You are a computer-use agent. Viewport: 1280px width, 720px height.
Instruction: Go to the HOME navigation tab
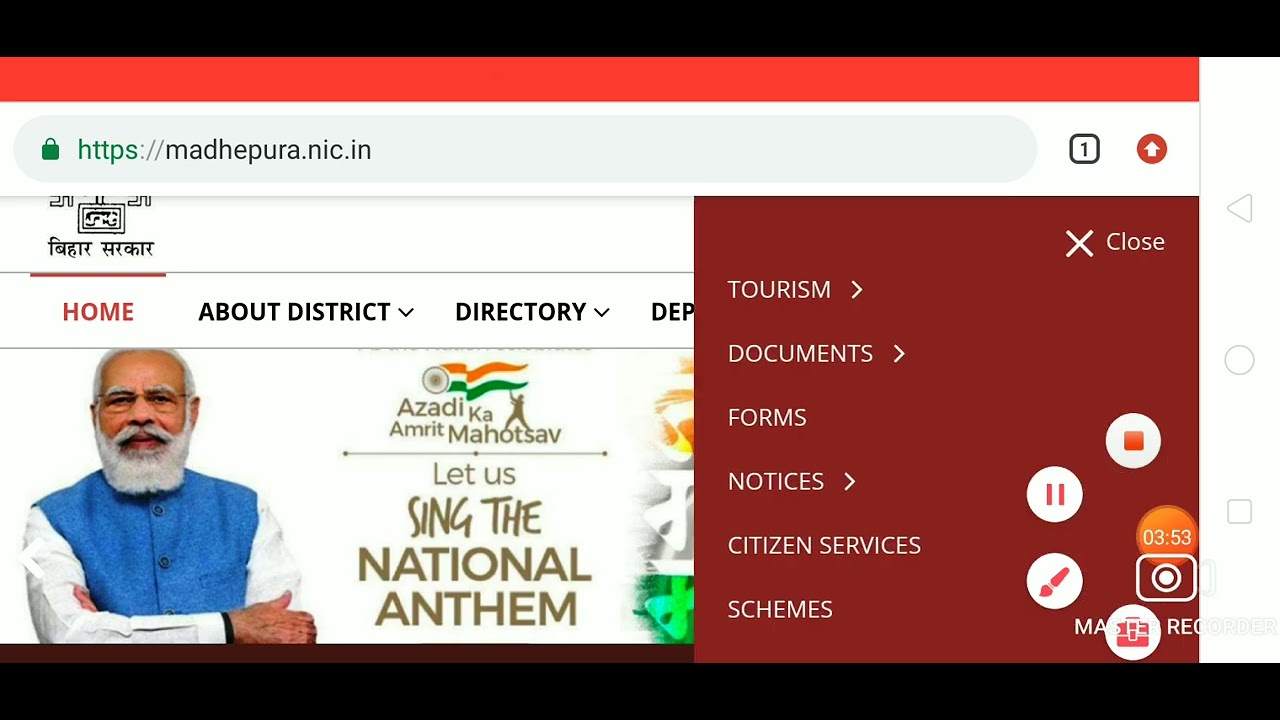[98, 312]
